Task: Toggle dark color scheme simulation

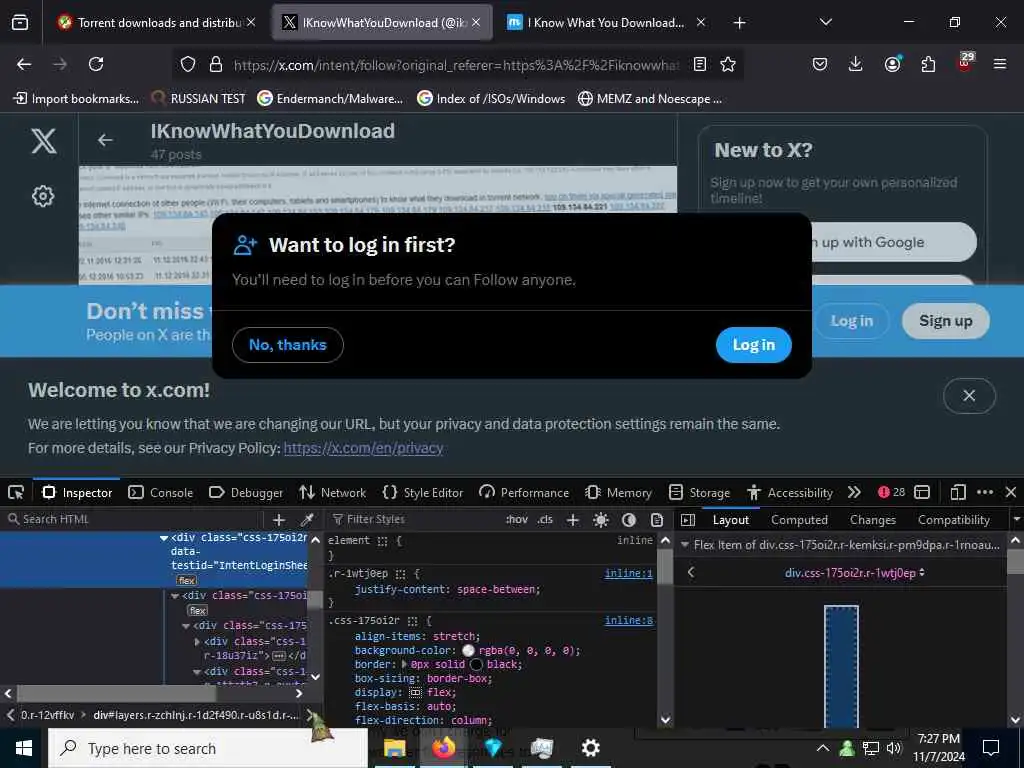Action: click(629, 520)
